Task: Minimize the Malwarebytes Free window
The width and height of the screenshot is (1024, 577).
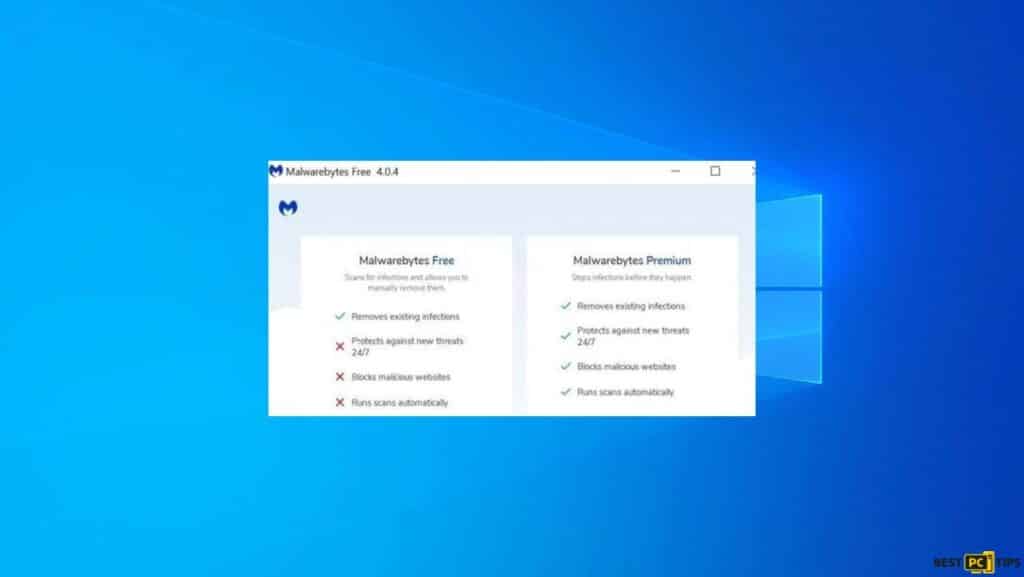Action: tap(676, 171)
